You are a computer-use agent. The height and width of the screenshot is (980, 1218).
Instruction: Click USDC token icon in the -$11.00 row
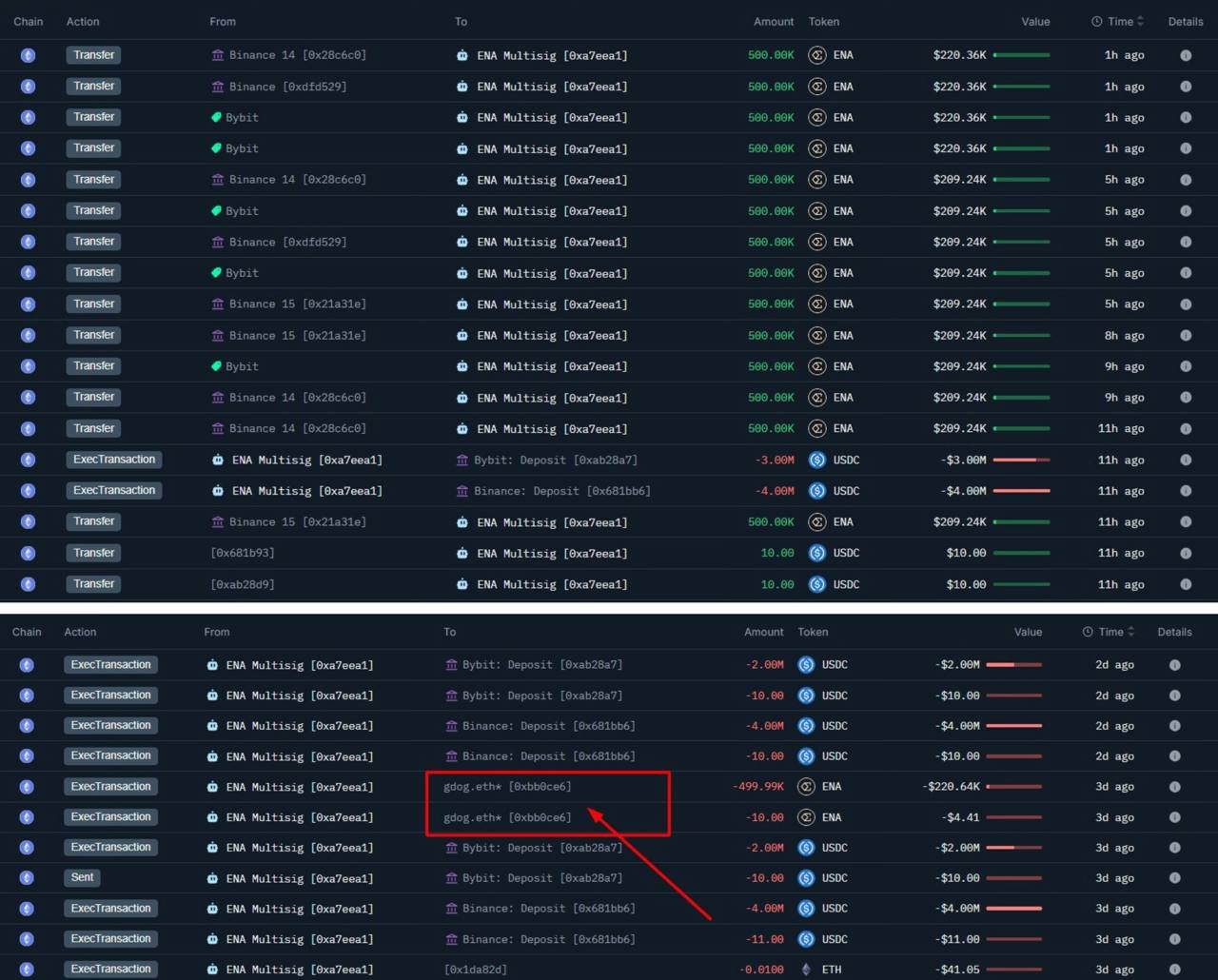pos(806,939)
